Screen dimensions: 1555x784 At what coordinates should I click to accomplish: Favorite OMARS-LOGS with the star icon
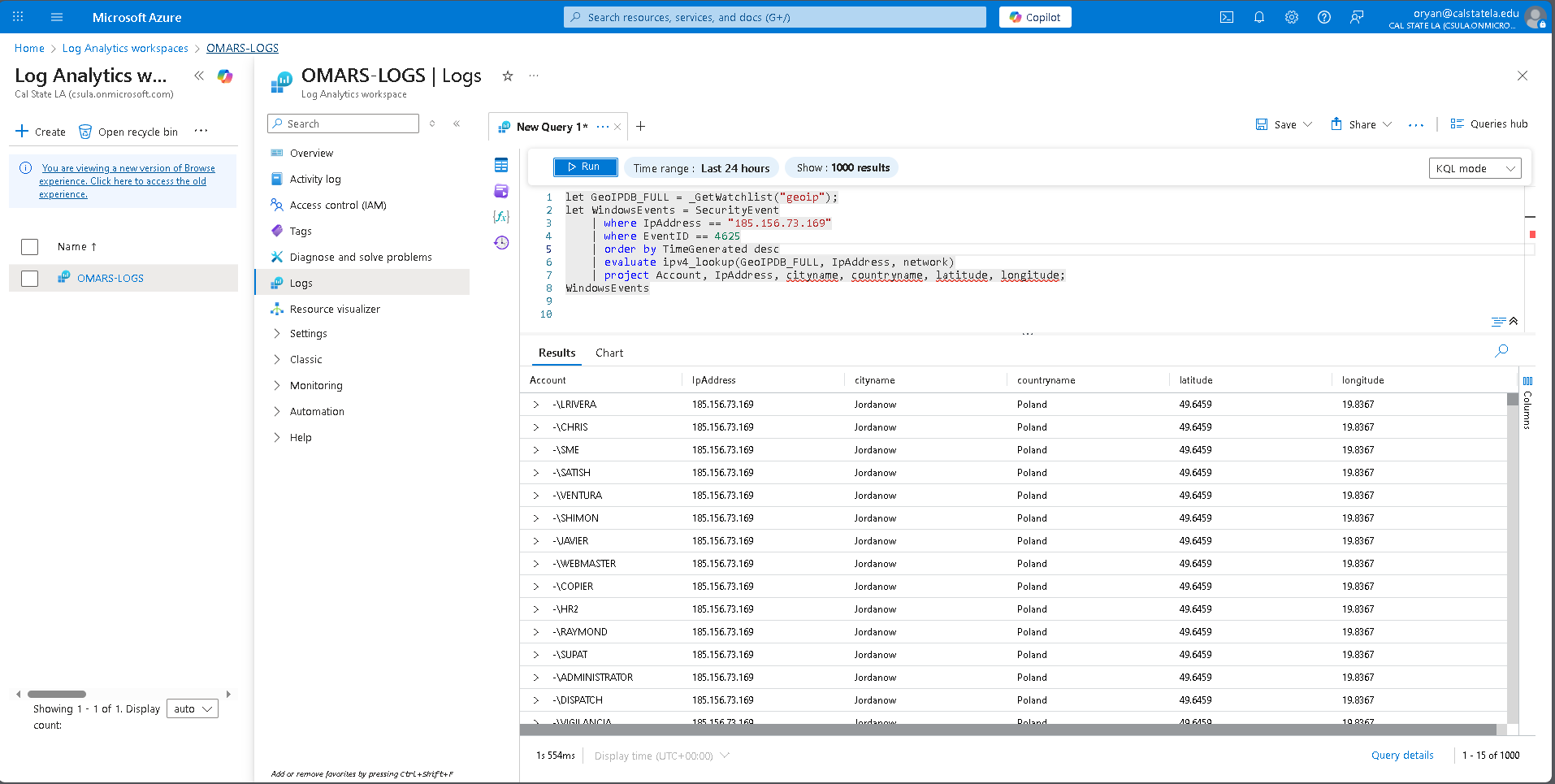[x=508, y=76]
